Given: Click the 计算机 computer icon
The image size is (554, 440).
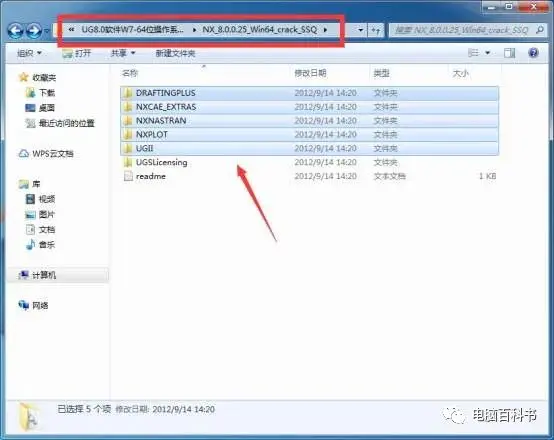Looking at the screenshot, I should (24, 275).
